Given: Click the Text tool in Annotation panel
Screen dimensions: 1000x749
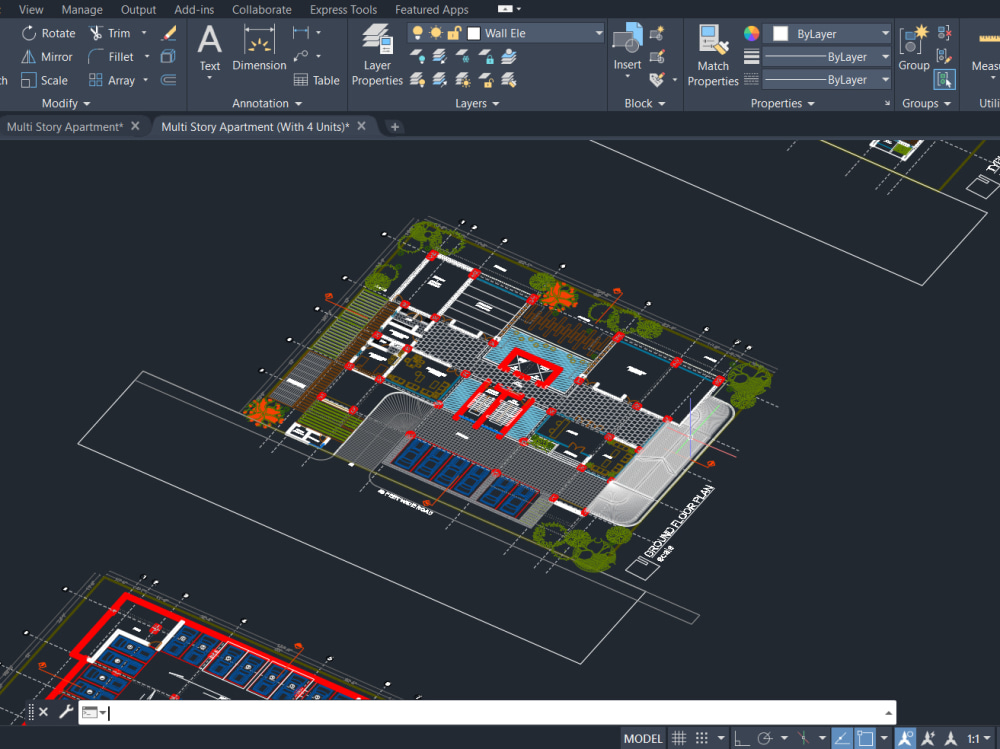Looking at the screenshot, I should click(209, 47).
